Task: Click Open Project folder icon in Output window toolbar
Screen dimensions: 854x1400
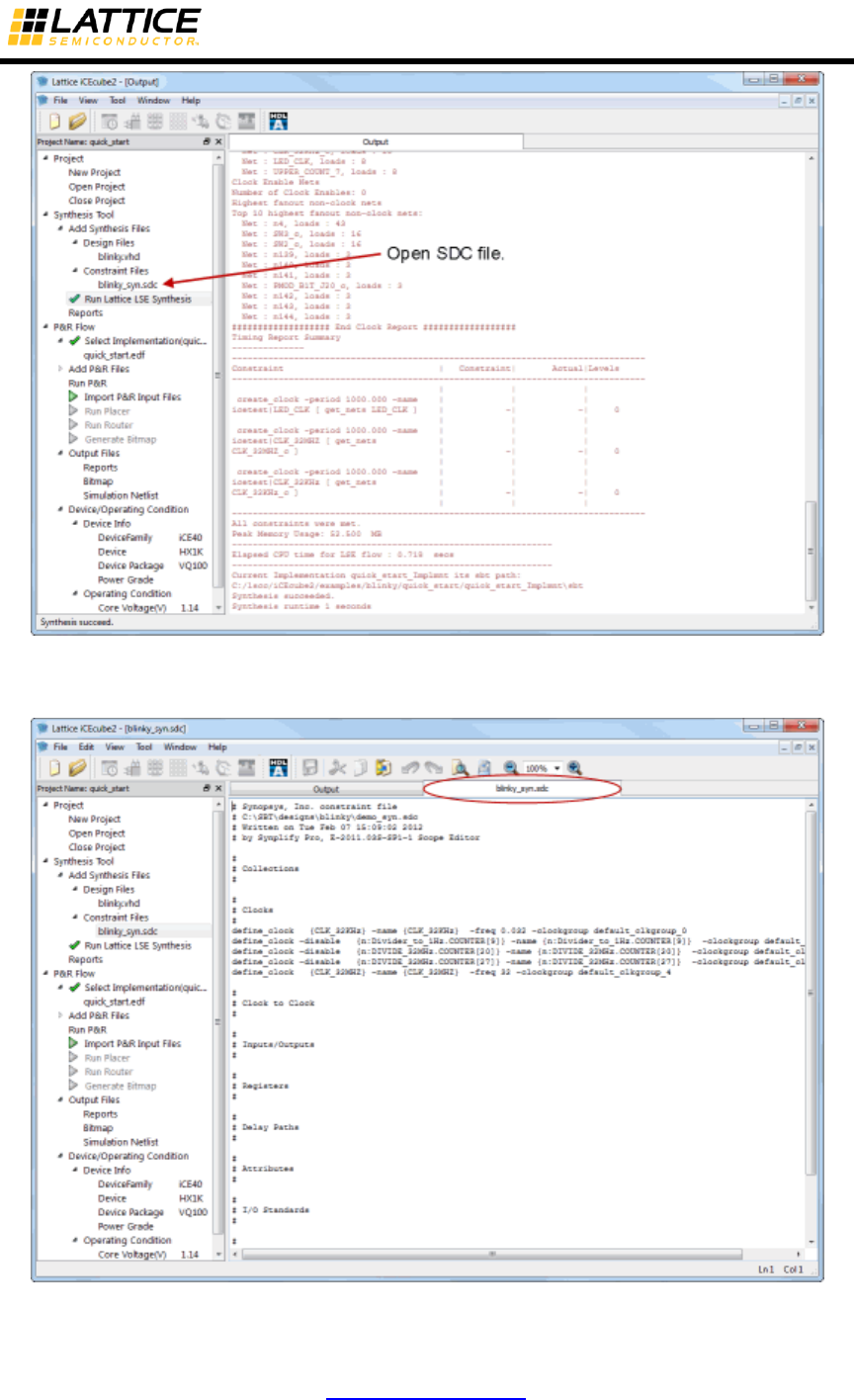Action: tap(77, 122)
